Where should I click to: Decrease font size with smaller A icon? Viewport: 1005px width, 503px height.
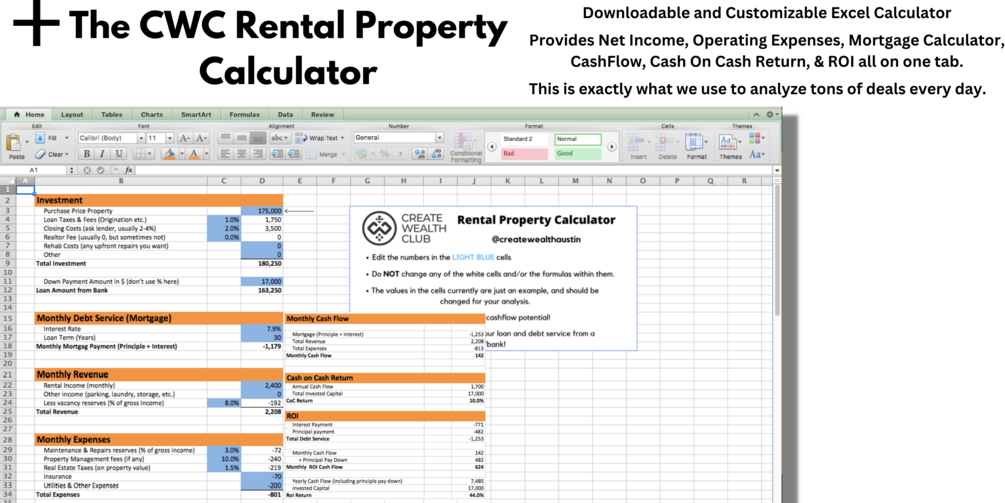pos(201,138)
